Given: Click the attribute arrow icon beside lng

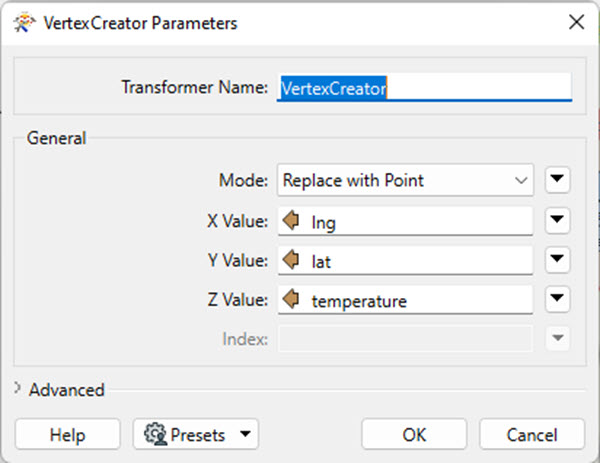Looking at the screenshot, I should click(x=291, y=220).
